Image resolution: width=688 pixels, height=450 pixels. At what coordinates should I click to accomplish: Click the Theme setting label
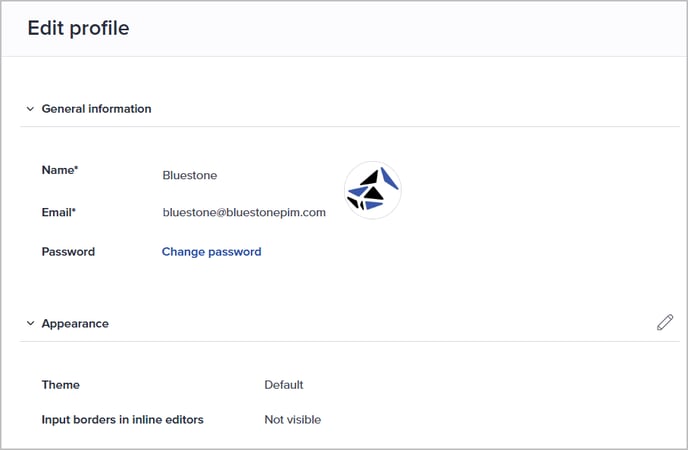[x=61, y=385]
